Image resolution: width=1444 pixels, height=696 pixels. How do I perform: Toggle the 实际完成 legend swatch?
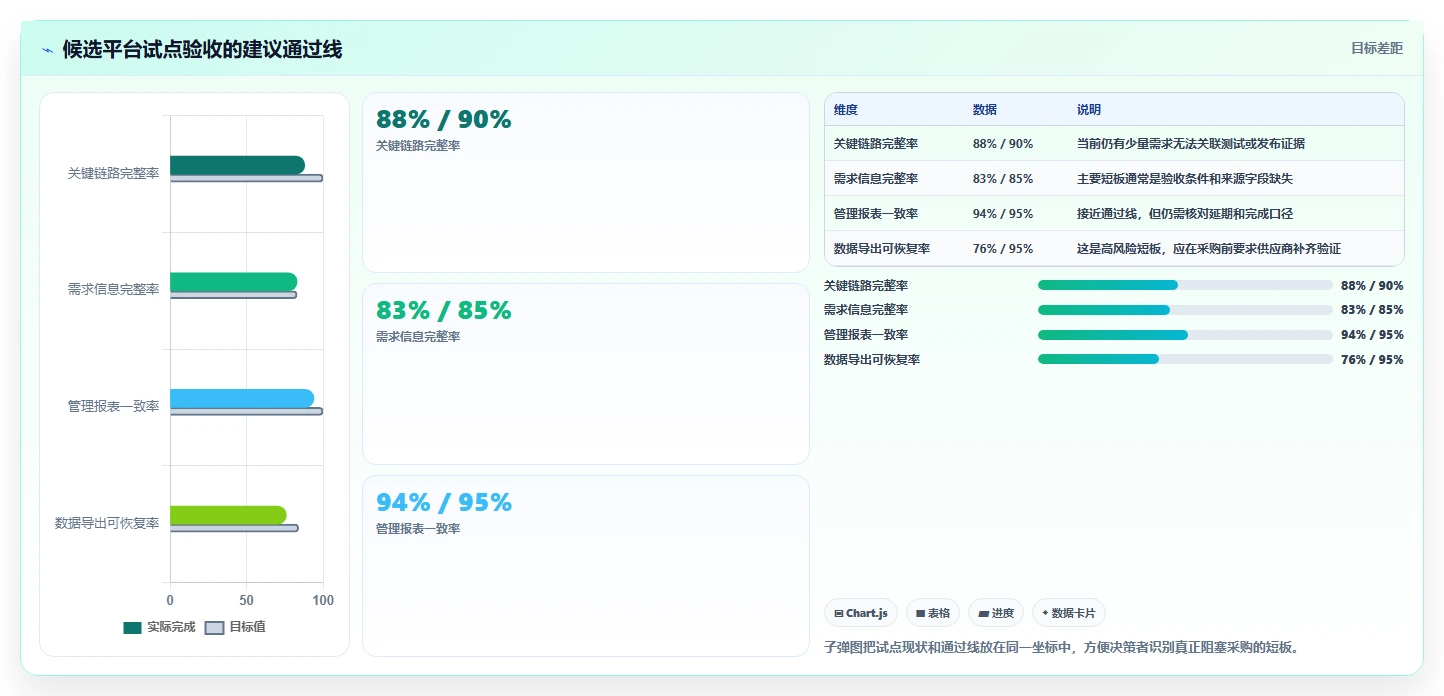click(x=132, y=628)
